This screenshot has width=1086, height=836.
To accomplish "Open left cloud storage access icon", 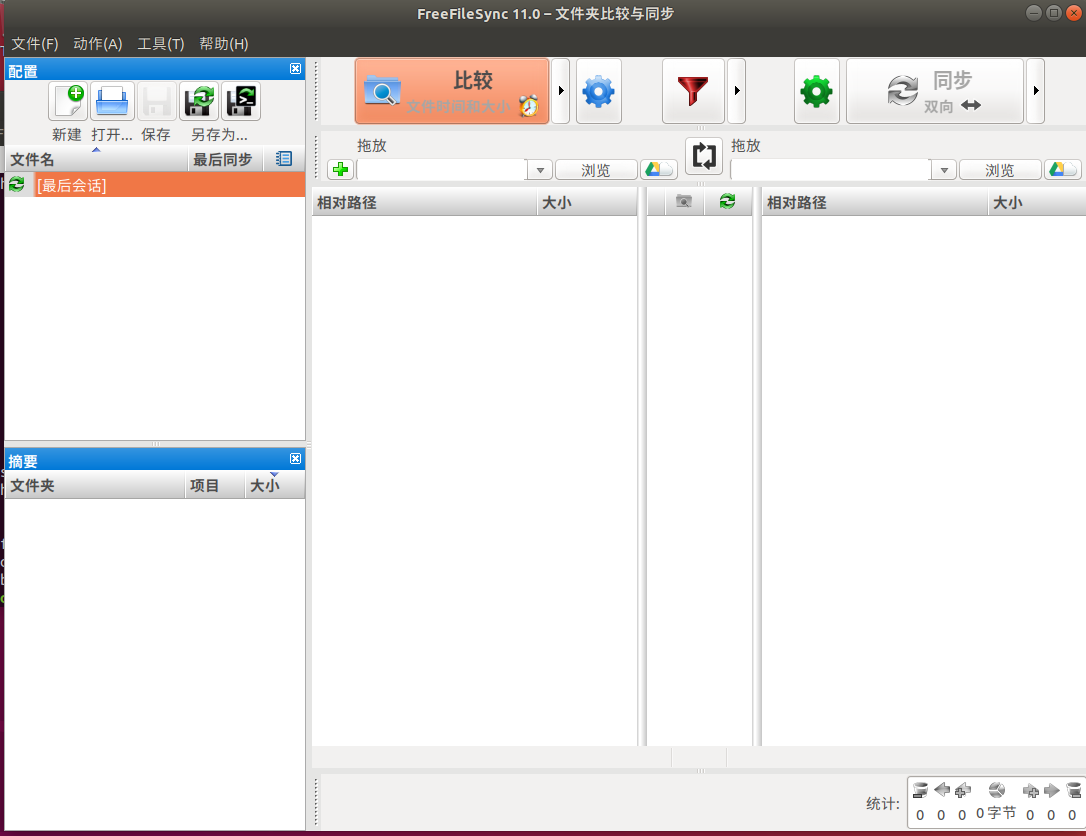I will [658, 170].
